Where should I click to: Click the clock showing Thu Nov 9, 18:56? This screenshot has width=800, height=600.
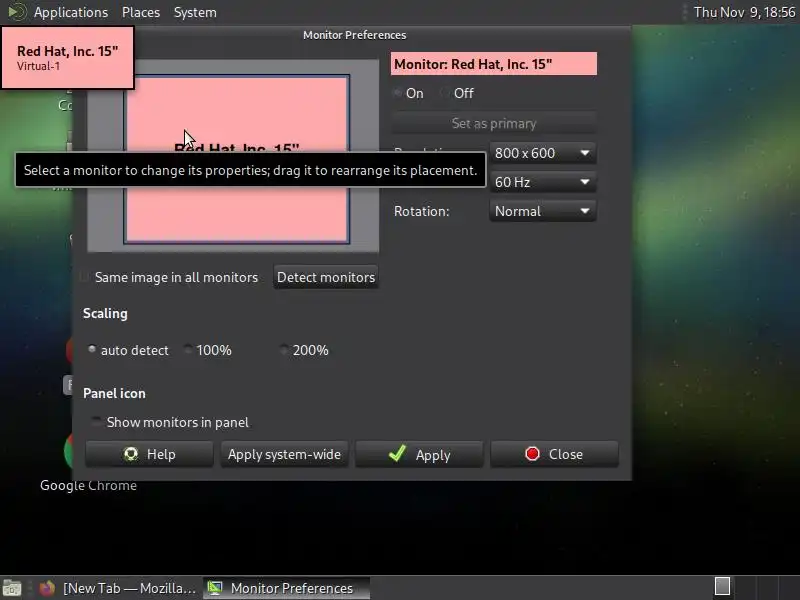744,12
